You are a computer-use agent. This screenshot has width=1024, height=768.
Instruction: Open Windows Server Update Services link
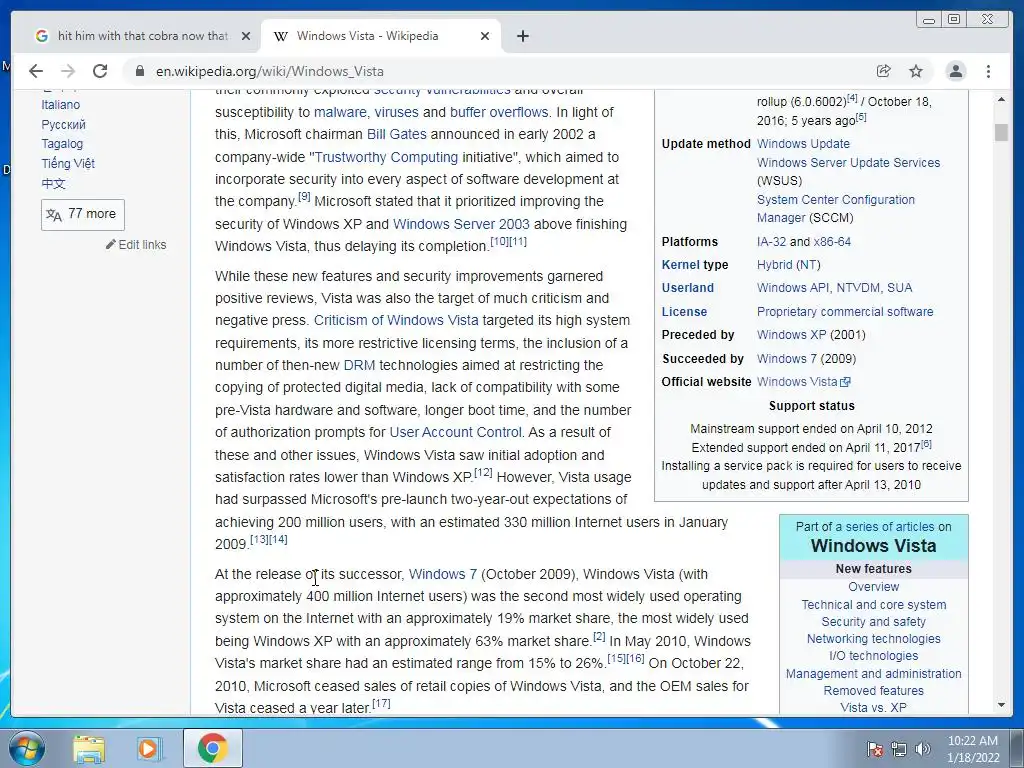(x=848, y=163)
